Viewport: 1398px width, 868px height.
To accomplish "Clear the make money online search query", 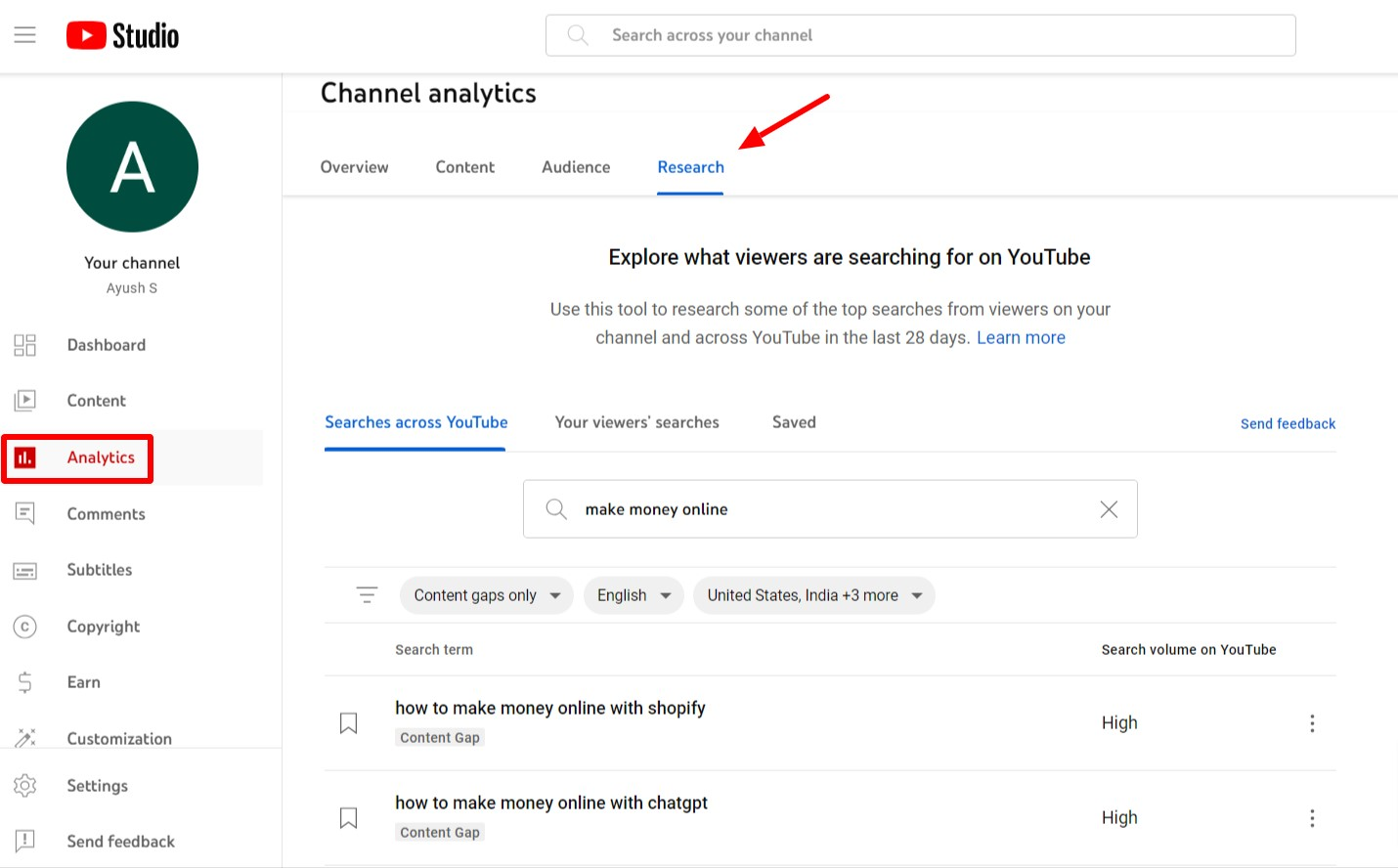I will tap(1108, 508).
